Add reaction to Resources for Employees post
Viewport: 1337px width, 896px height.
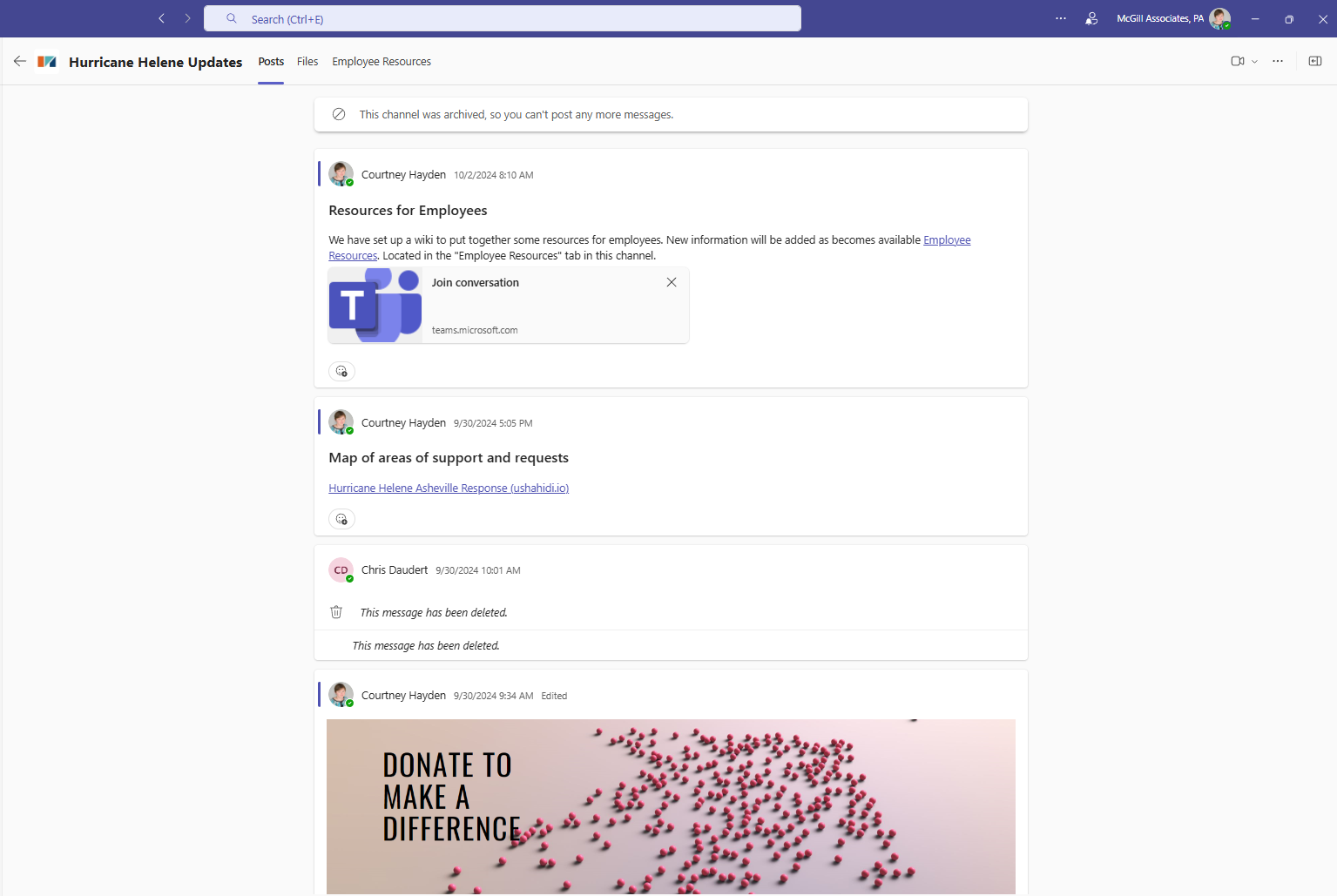[x=341, y=371]
